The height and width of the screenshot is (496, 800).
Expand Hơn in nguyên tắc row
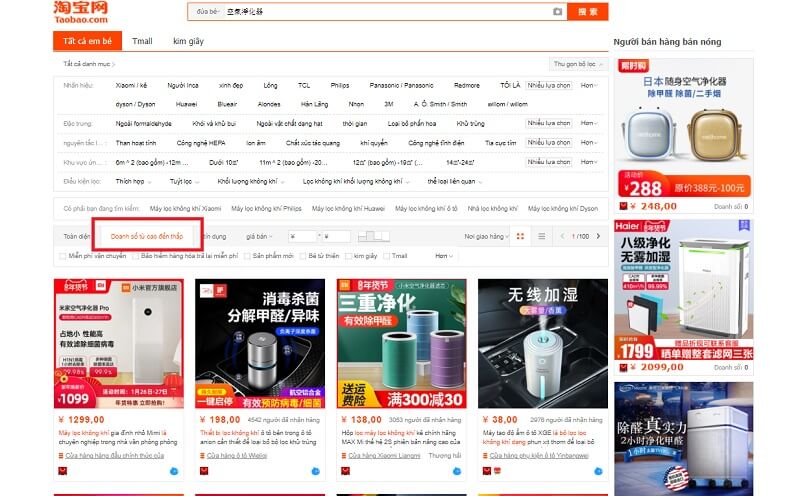pyautogui.click(x=588, y=142)
